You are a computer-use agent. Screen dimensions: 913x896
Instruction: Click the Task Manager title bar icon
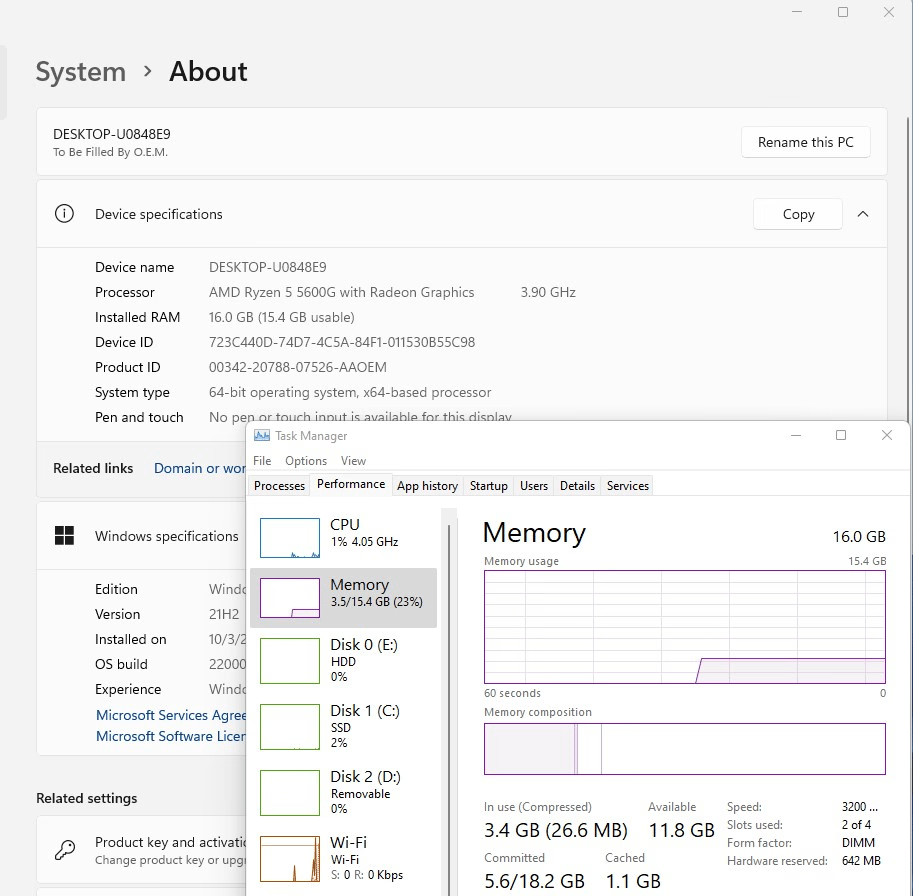coord(262,435)
